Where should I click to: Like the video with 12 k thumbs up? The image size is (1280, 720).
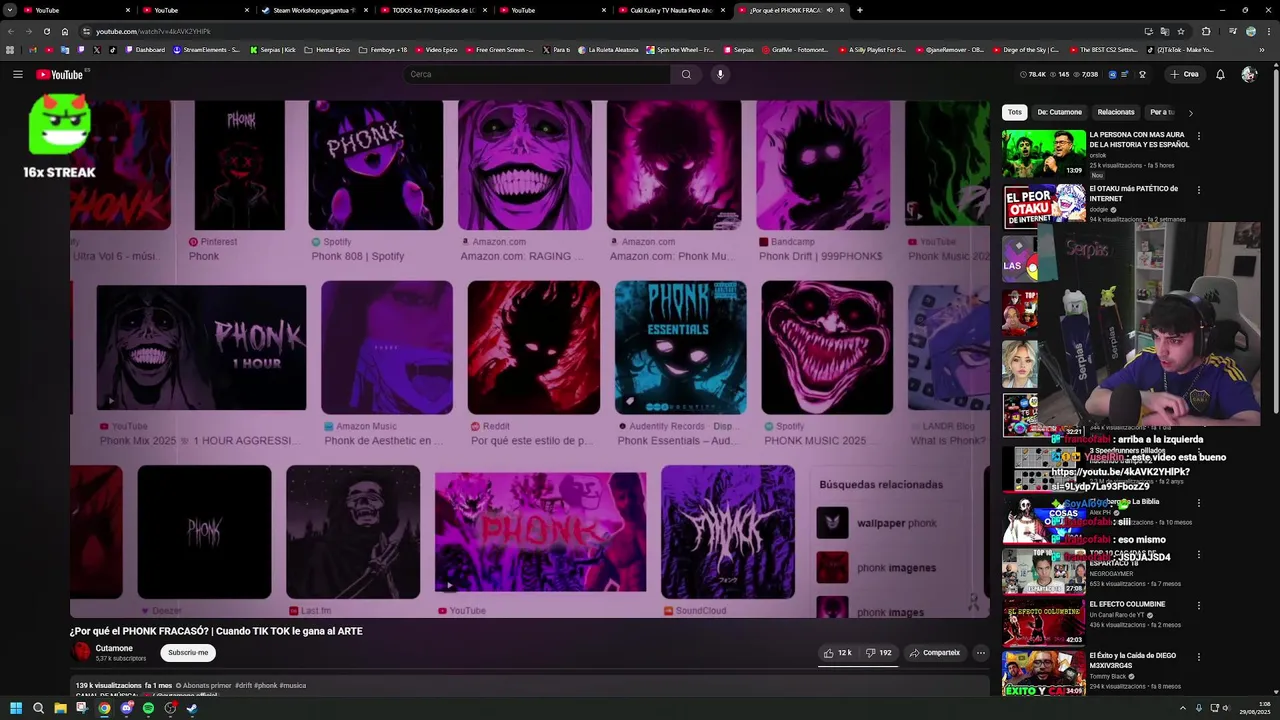[837, 653]
